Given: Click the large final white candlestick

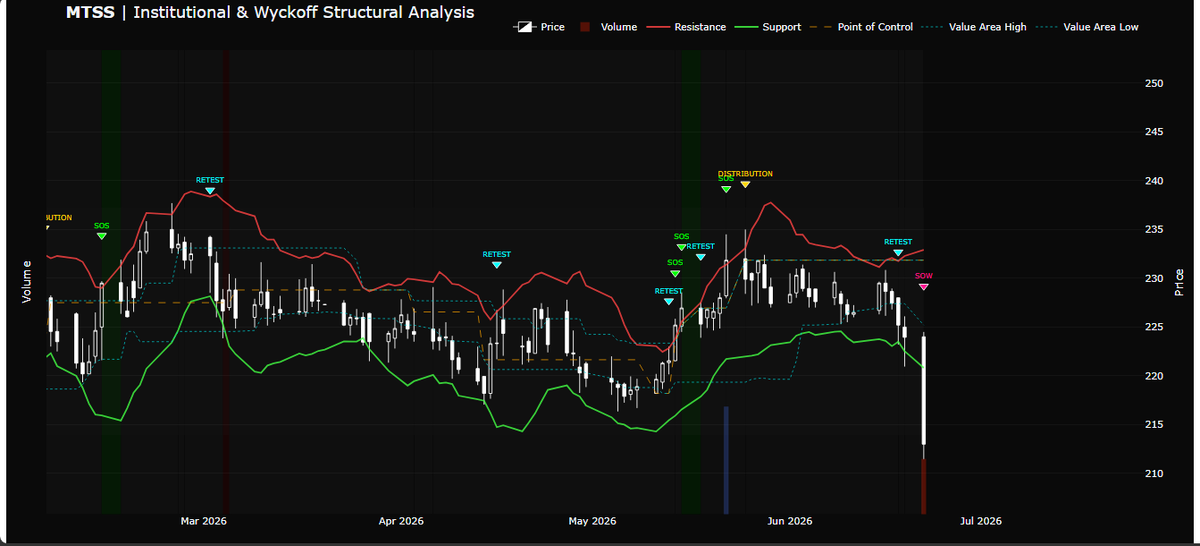Looking at the screenshot, I should pyautogui.click(x=923, y=390).
